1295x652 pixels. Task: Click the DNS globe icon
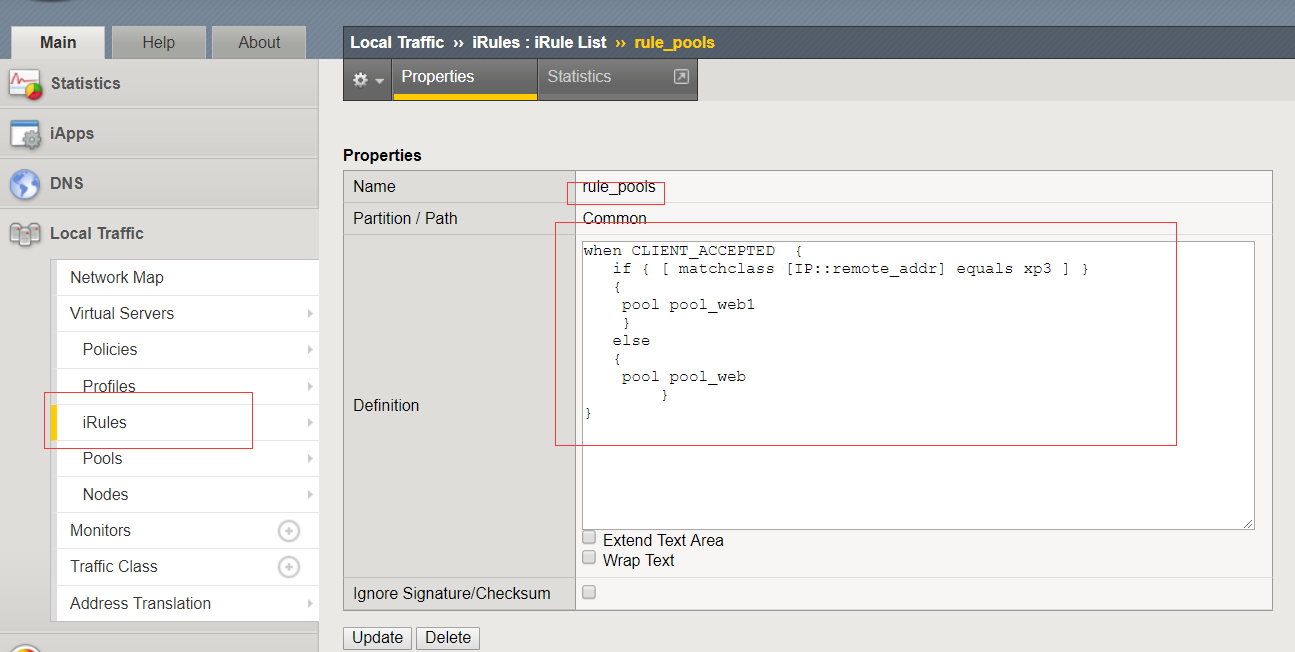[25, 184]
